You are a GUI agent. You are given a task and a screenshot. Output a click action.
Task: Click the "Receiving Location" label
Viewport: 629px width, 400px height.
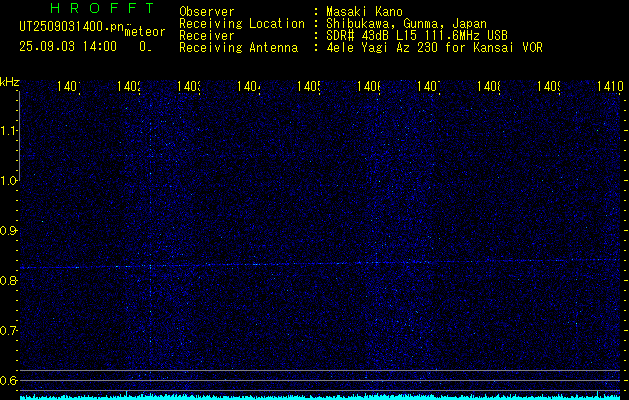coord(242,24)
